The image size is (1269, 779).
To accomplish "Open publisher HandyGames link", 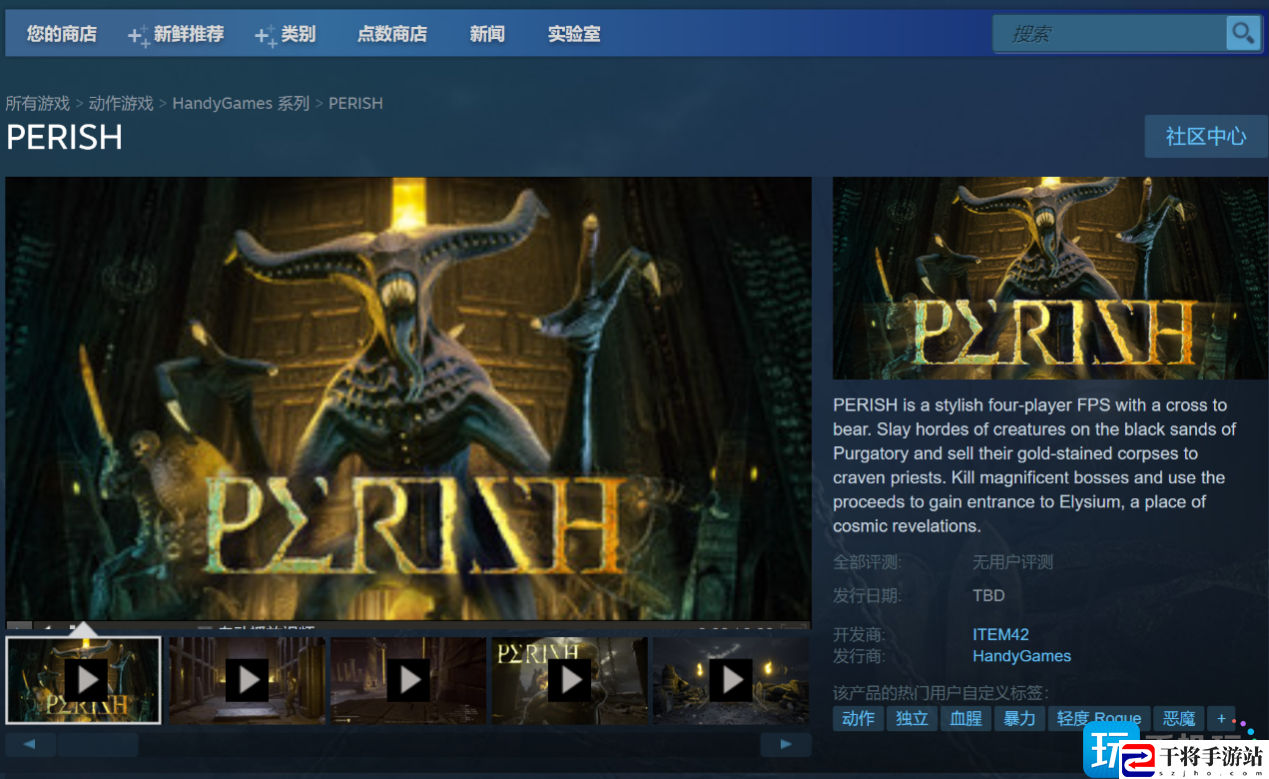I will 1022,656.
